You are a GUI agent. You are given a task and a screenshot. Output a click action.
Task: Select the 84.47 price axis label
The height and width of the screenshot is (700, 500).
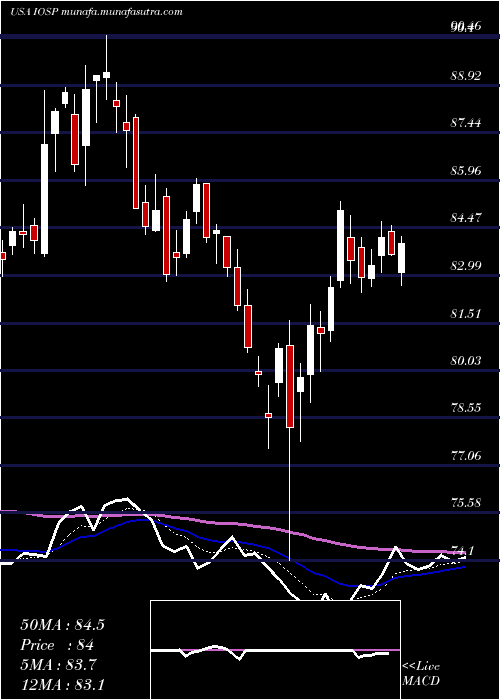click(466, 218)
